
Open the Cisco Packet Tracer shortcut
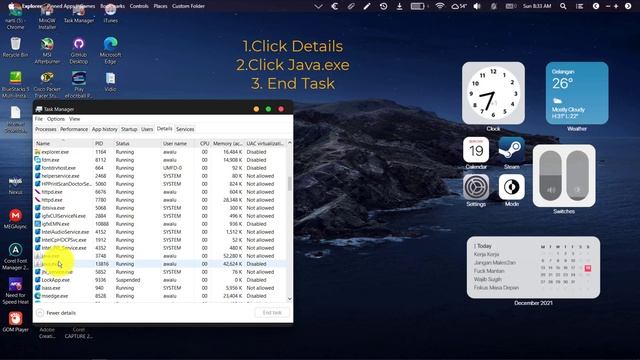[47, 84]
